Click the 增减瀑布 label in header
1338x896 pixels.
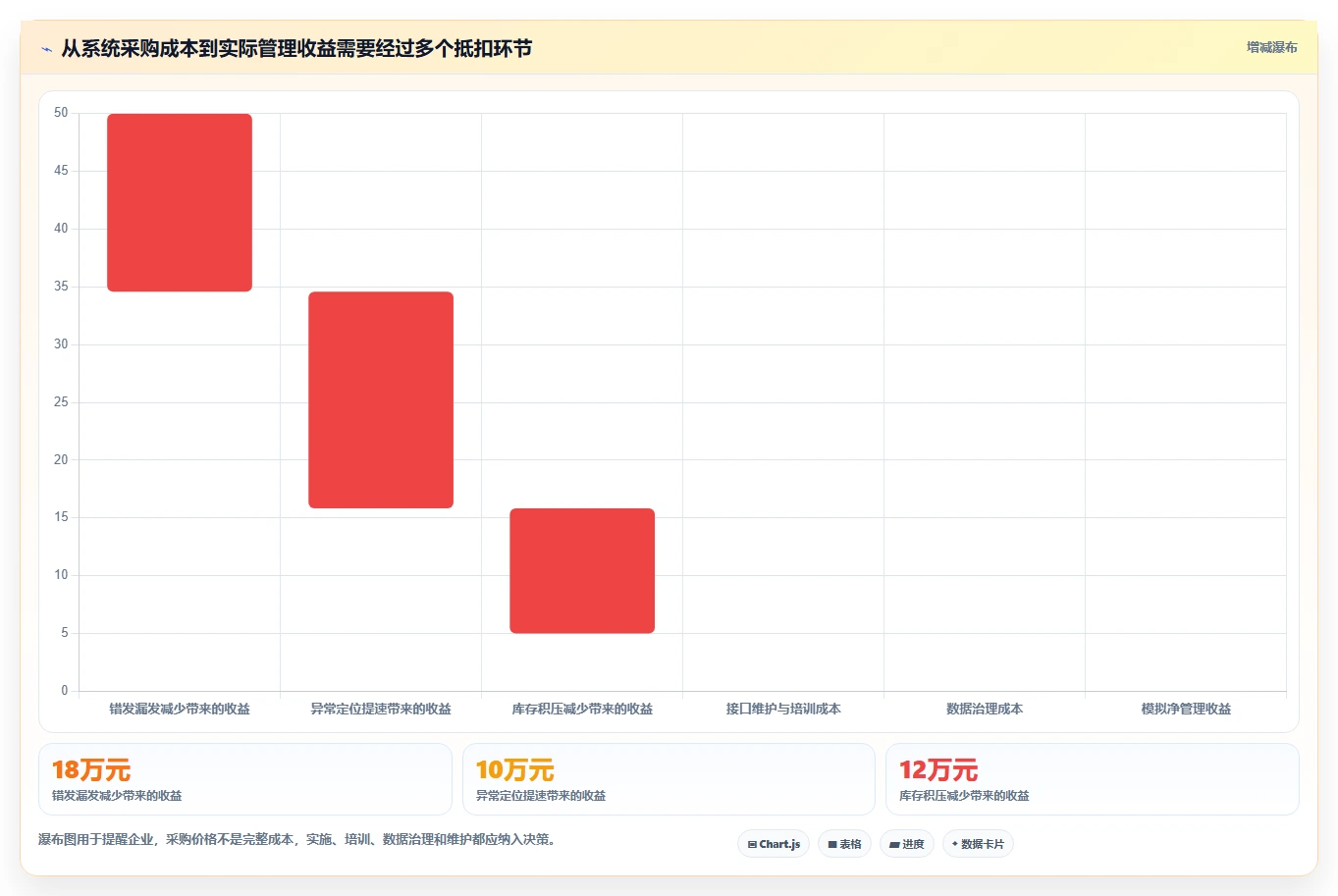click(1271, 47)
